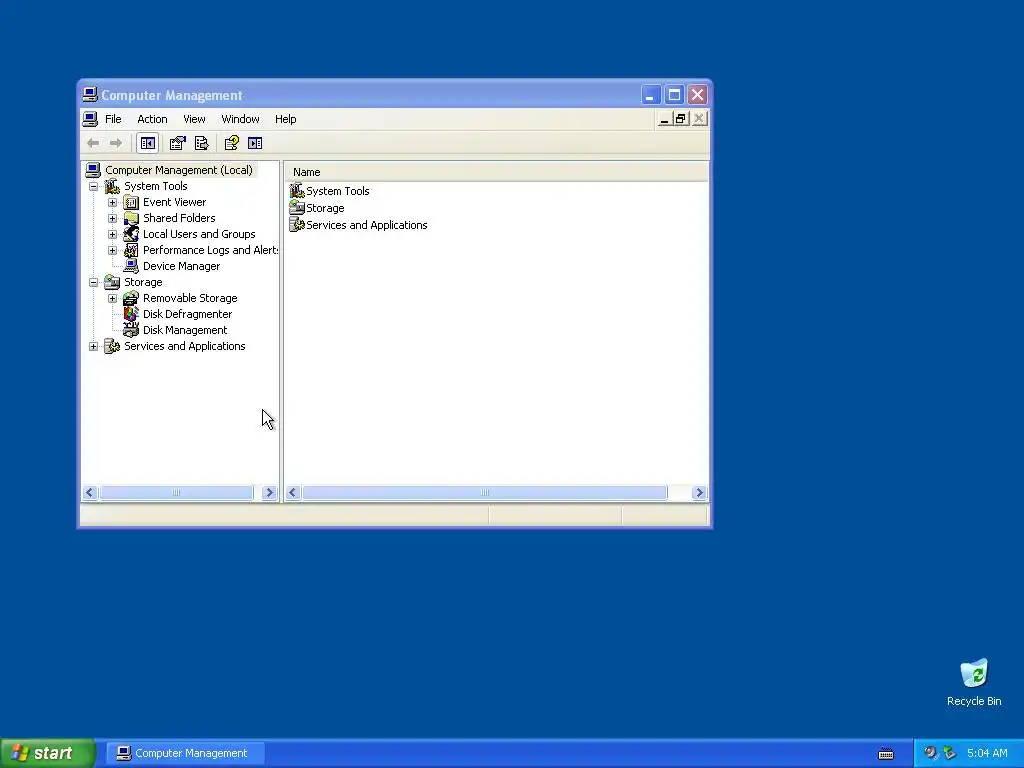
Task: Click right pane horizontal scroll-left arrow
Action: 293,492
